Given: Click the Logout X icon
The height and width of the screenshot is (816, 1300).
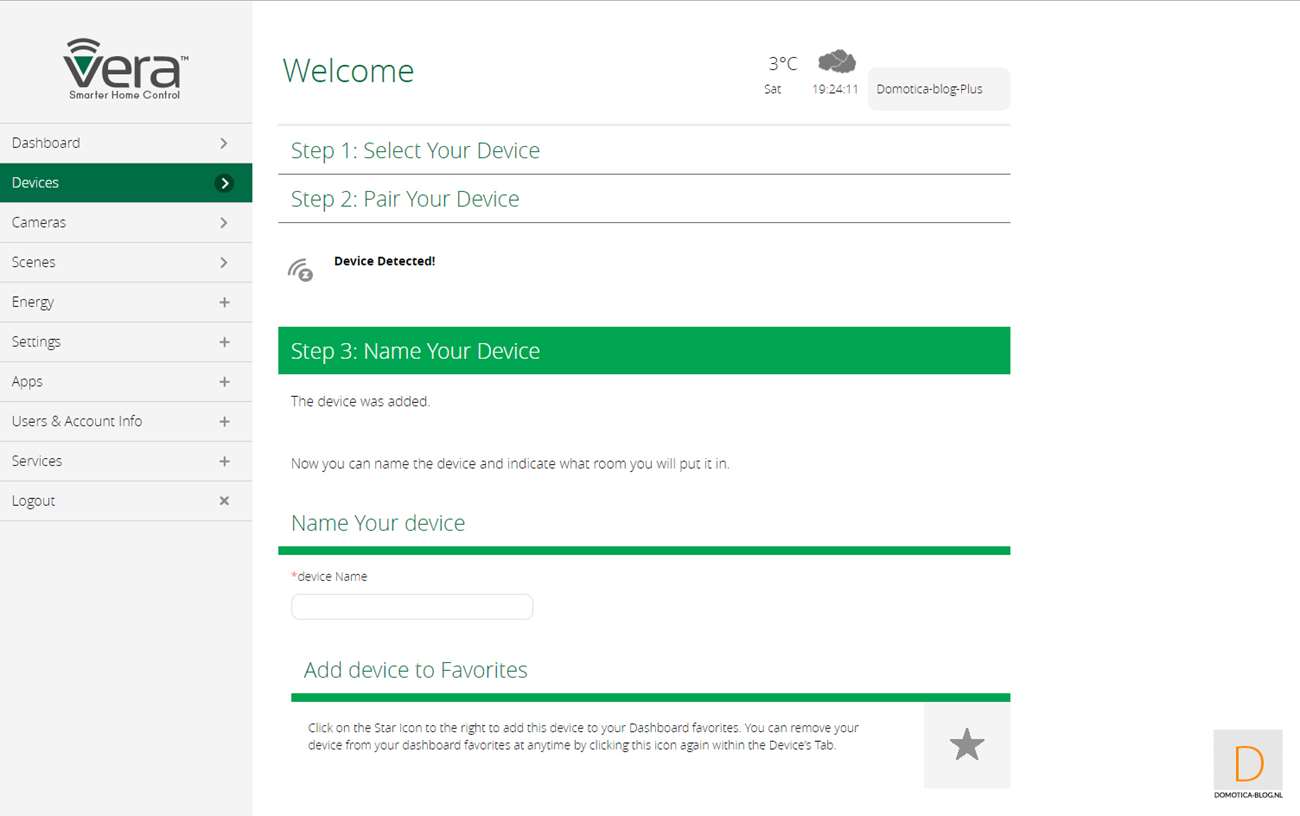Looking at the screenshot, I should pyautogui.click(x=224, y=501).
